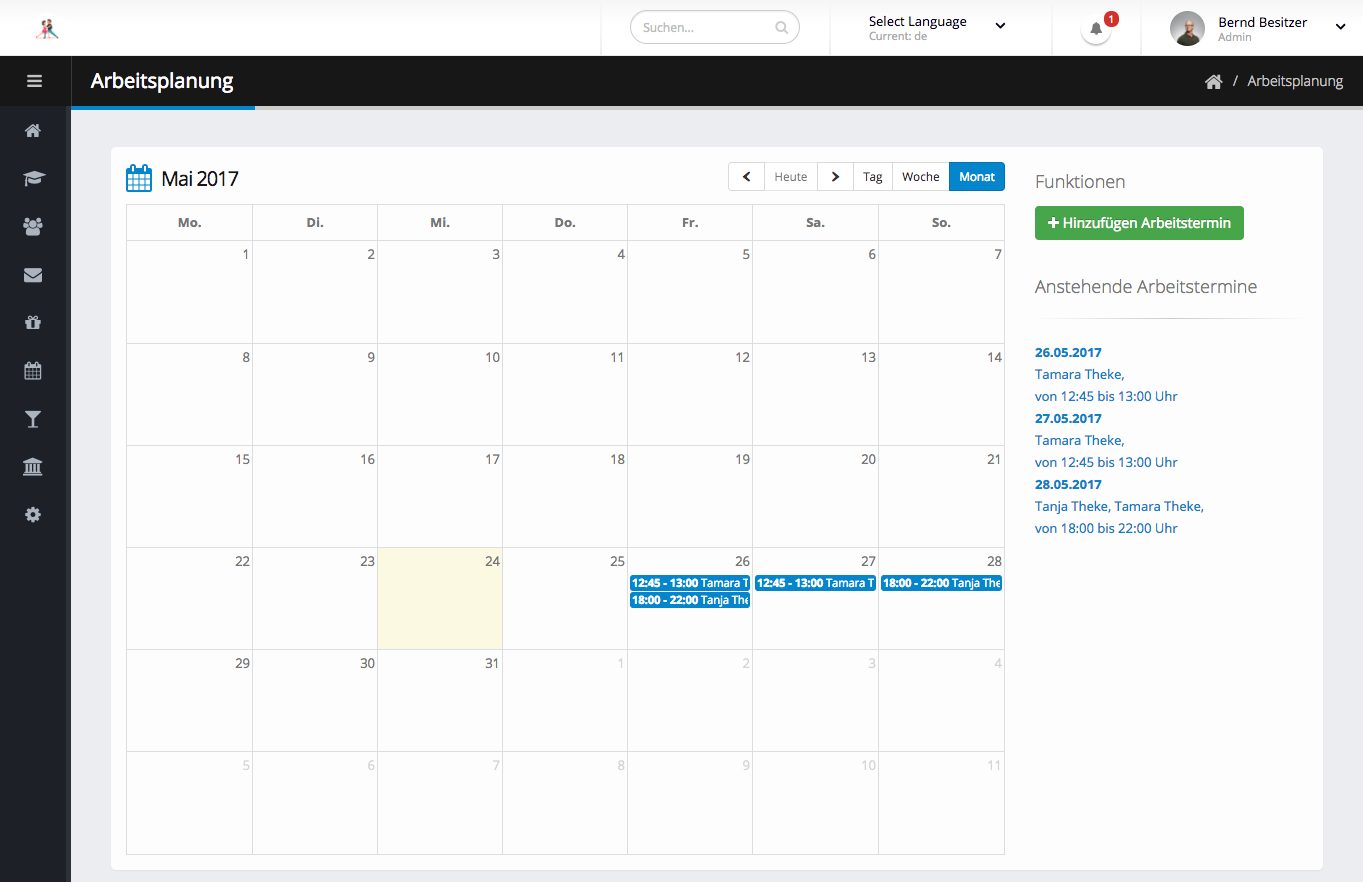Screen dimensions: 1363x882
Task: Click the gift icon in sidebar
Action: 33,323
